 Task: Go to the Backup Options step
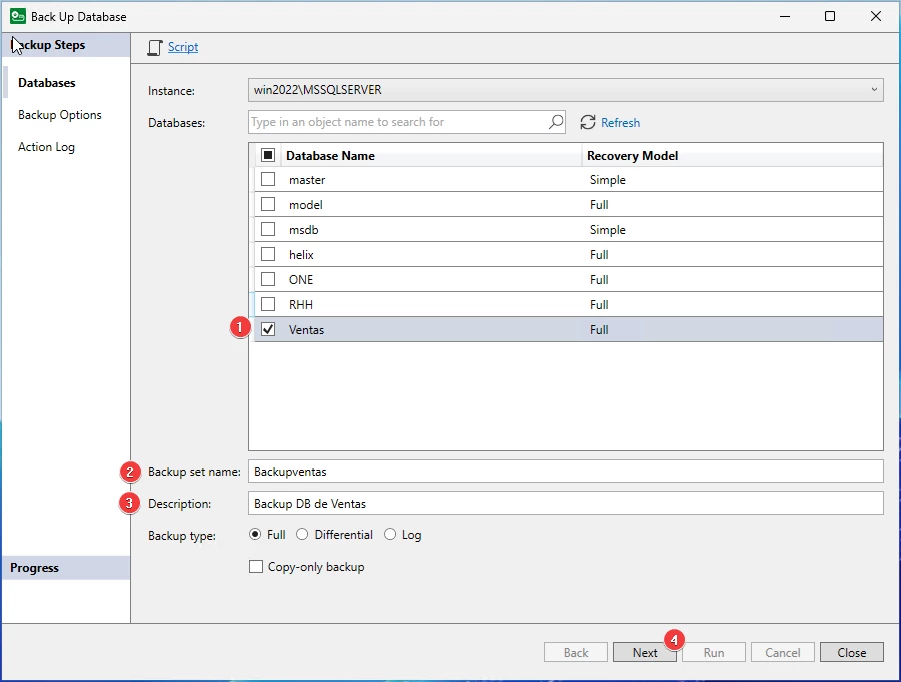coord(60,115)
